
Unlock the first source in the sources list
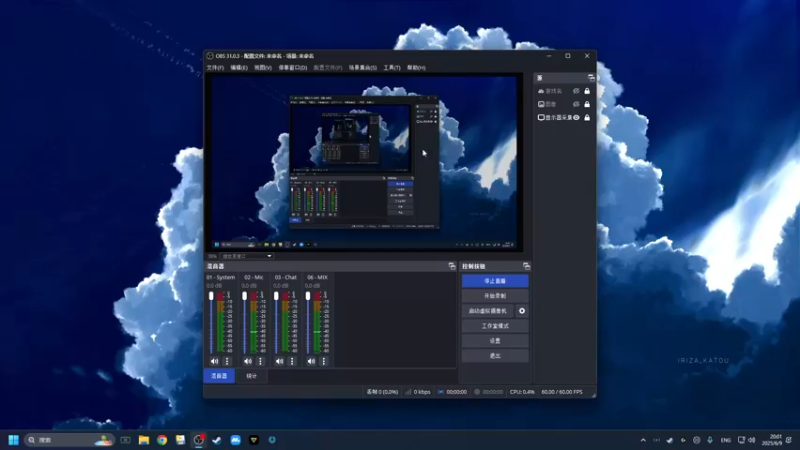(587, 91)
